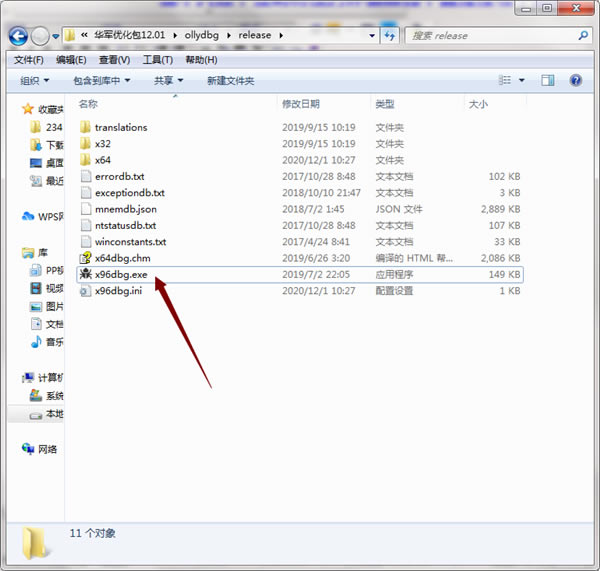Open more view options dropdown arrow
This screenshot has height=571, width=600.
pyautogui.click(x=522, y=80)
